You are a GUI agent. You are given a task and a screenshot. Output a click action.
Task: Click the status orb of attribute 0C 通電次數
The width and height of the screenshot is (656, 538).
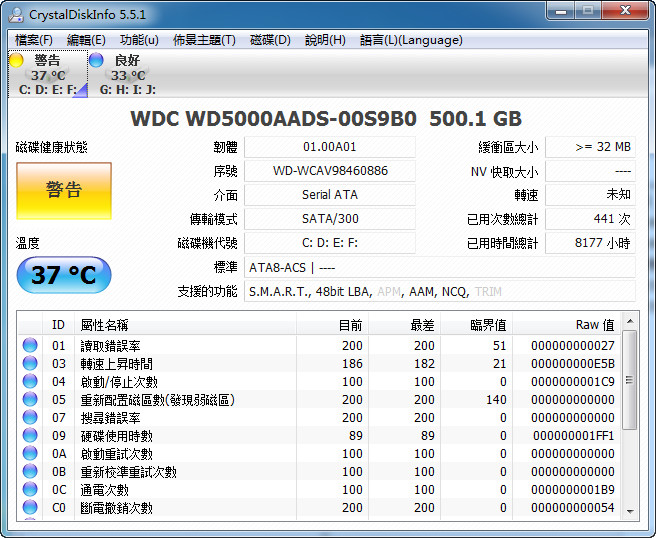(x=30, y=489)
